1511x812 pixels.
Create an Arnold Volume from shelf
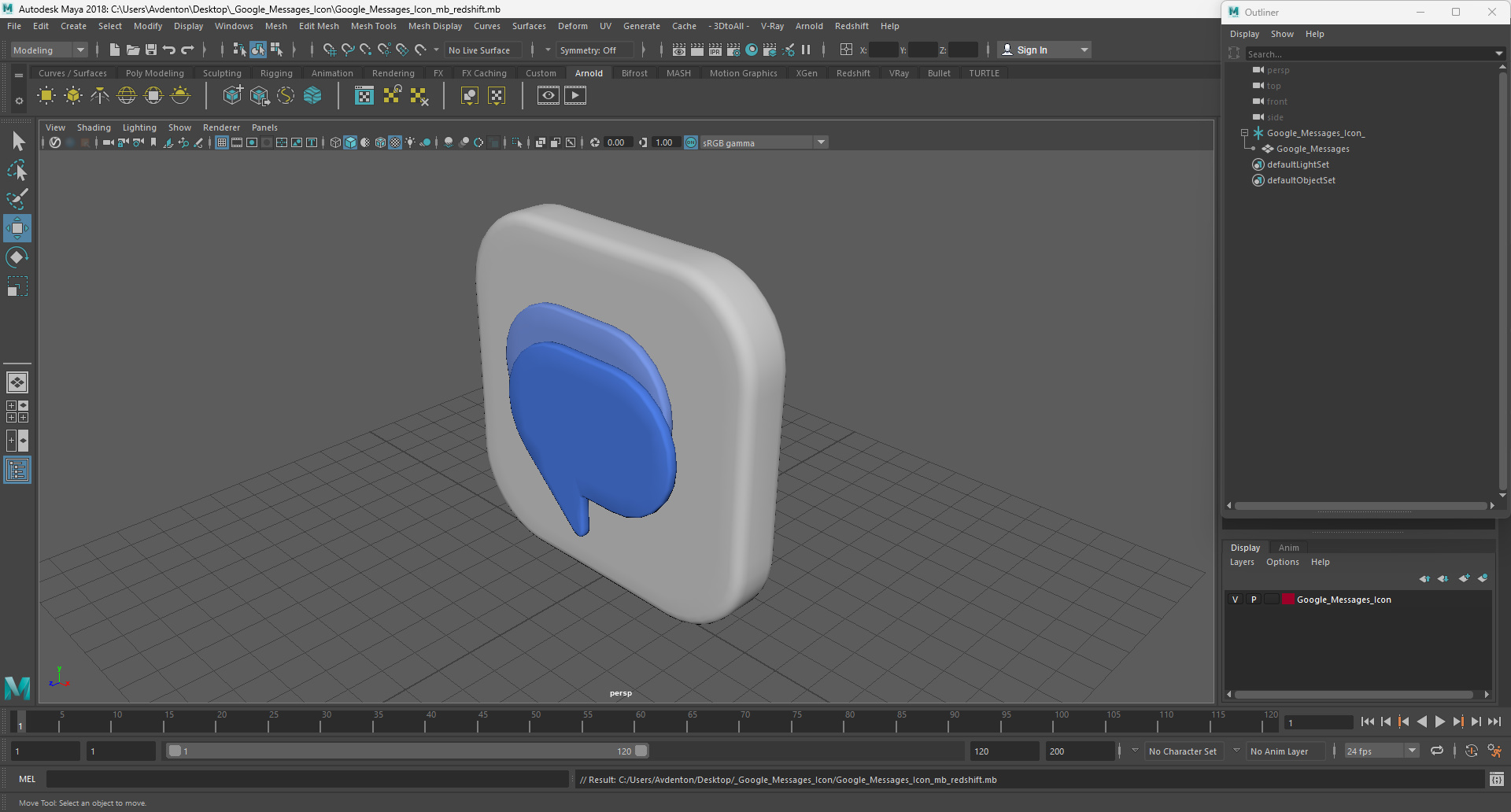tap(312, 96)
